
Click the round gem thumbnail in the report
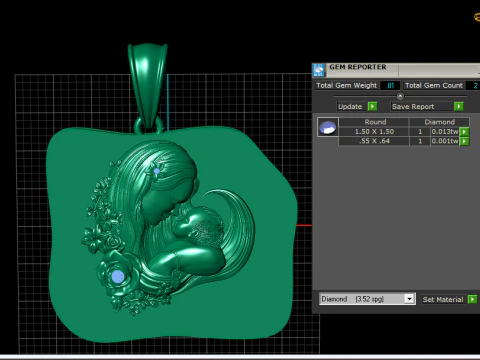tap(328, 127)
